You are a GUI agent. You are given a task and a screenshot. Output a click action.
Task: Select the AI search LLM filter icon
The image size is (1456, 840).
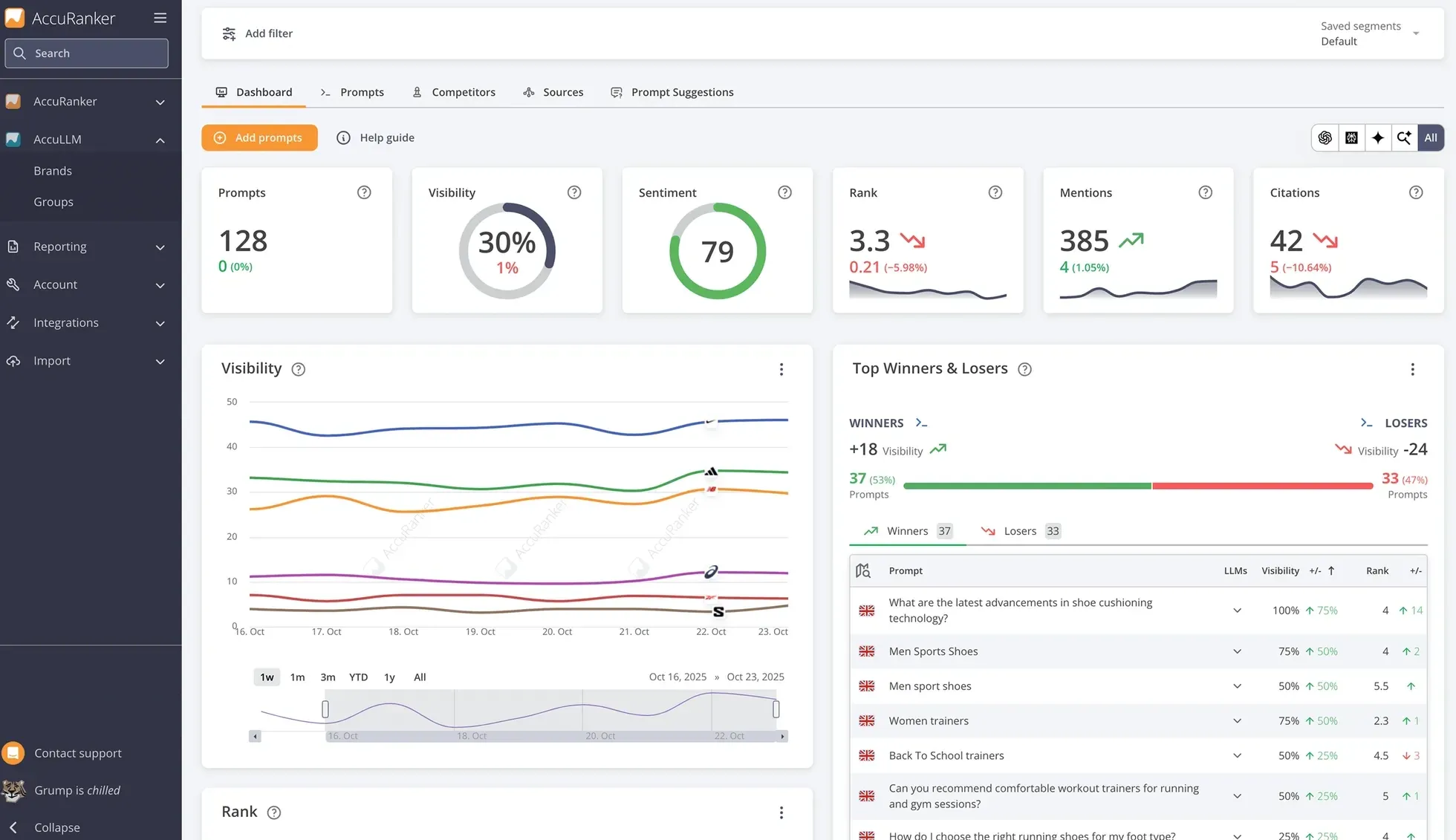pos(1404,137)
